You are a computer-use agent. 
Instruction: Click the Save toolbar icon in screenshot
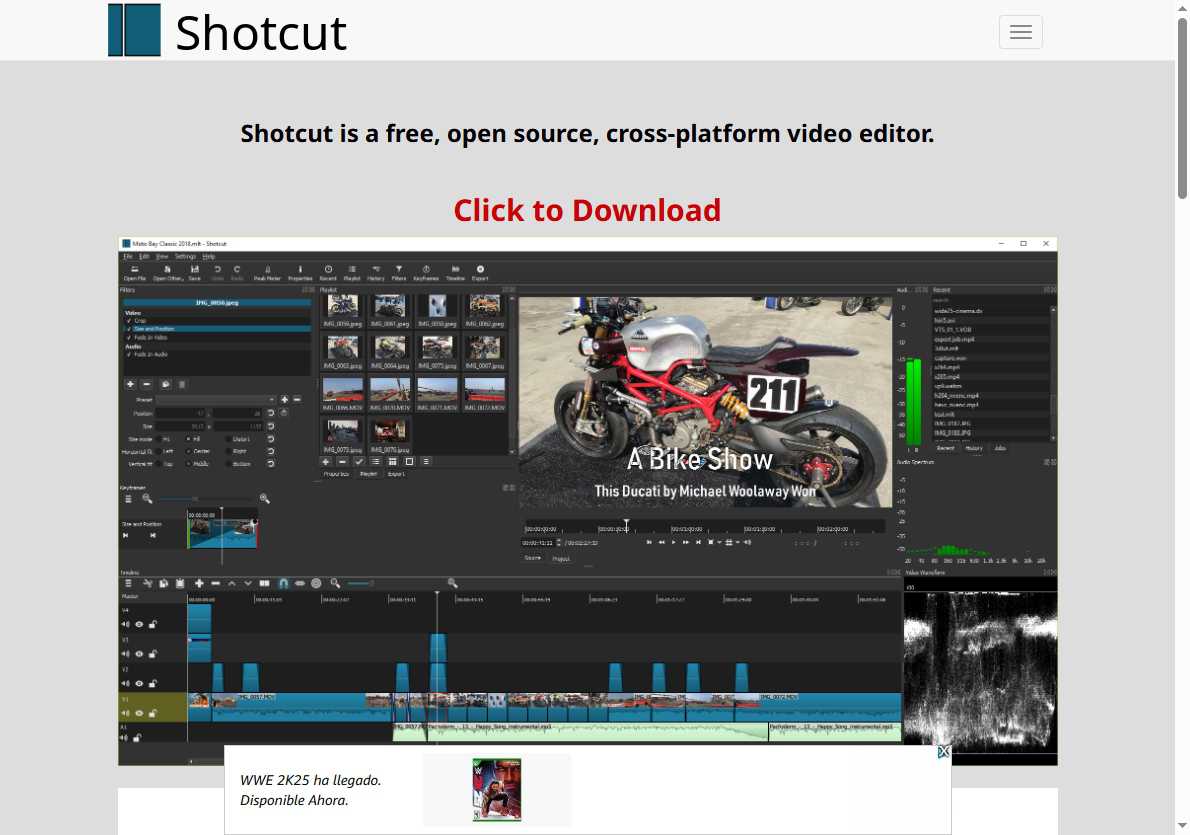pos(194,273)
